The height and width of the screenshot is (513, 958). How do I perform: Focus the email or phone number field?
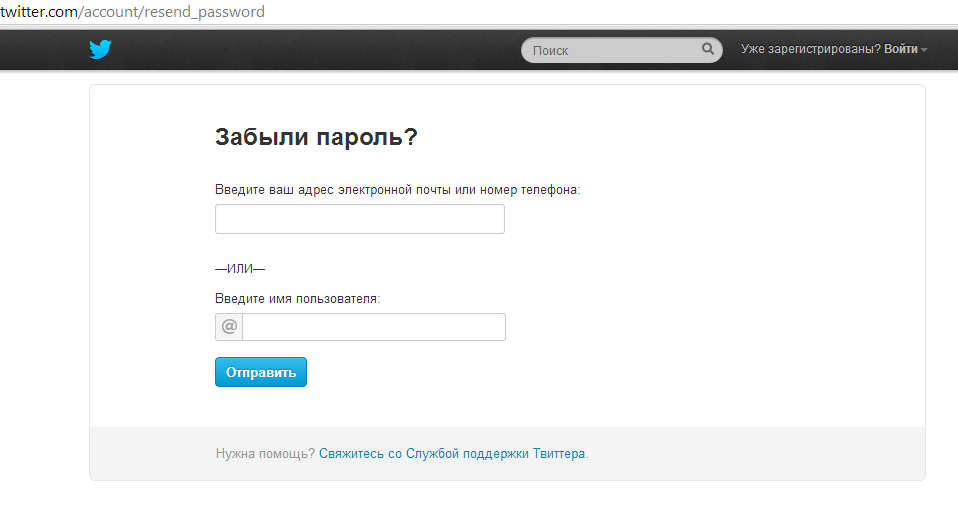359,219
